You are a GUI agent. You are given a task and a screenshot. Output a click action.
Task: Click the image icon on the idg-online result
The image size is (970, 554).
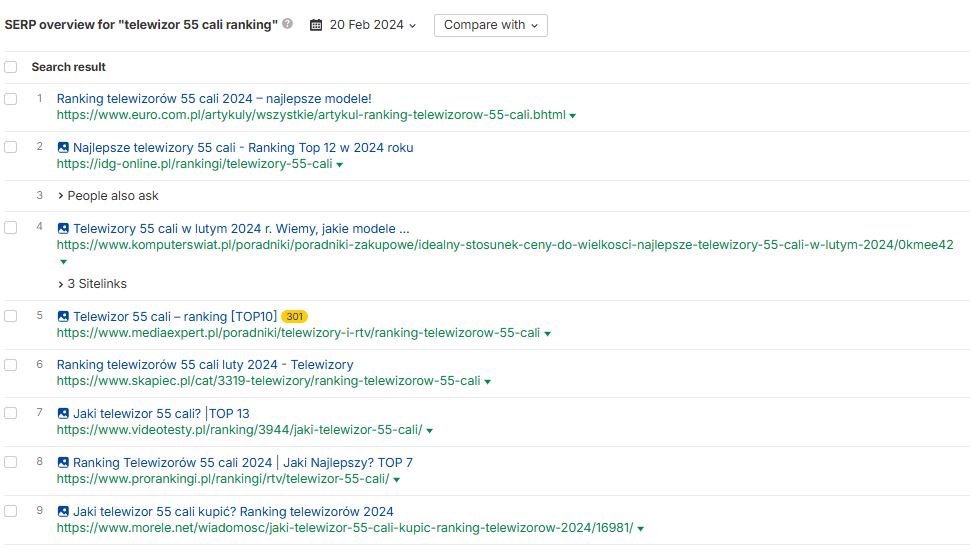pyautogui.click(x=63, y=147)
